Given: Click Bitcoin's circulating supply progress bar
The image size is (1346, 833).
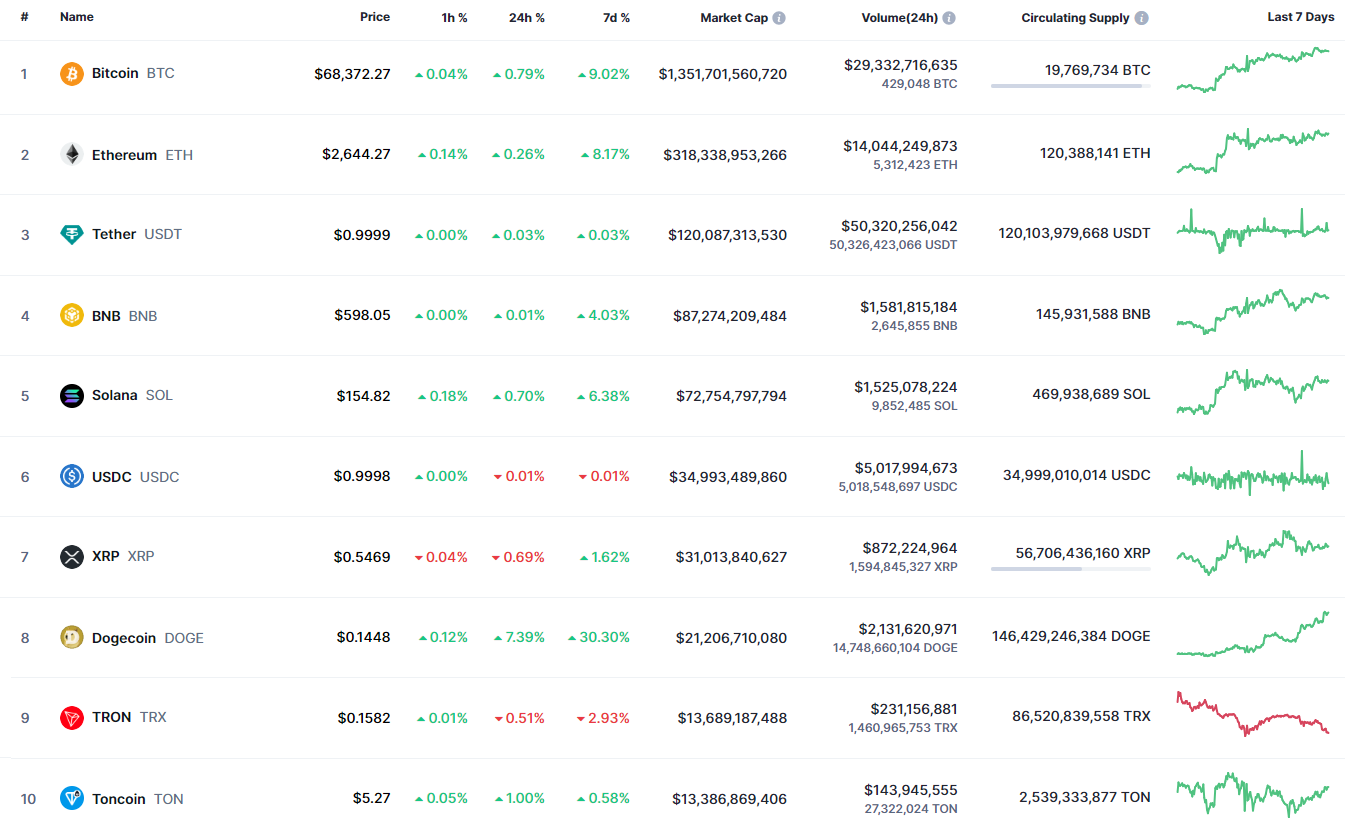Looking at the screenshot, I should tap(1070, 86).
